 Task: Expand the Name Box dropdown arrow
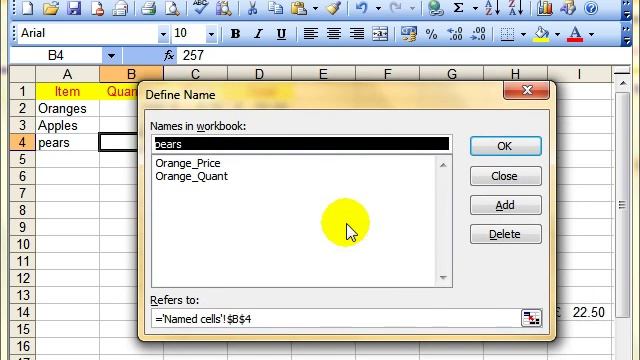click(x=111, y=56)
